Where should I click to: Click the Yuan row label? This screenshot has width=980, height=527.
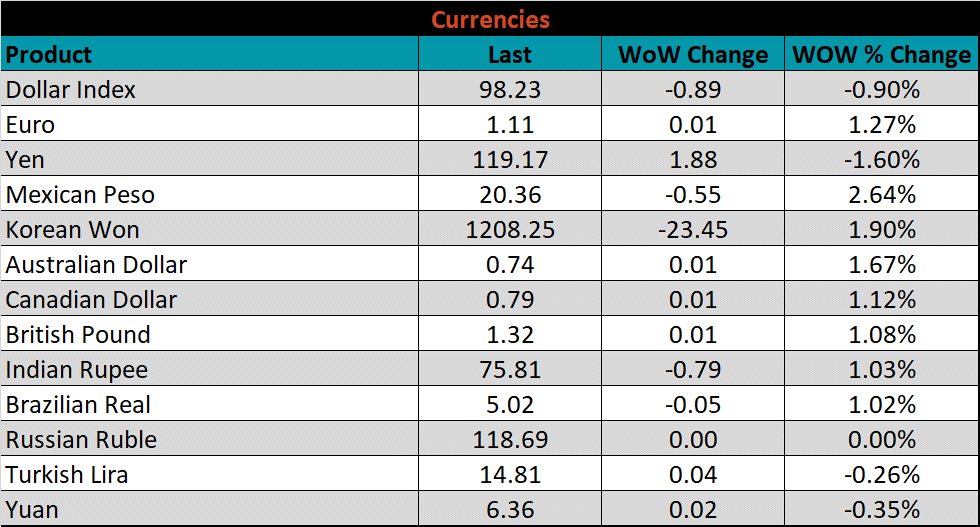pos(32,510)
